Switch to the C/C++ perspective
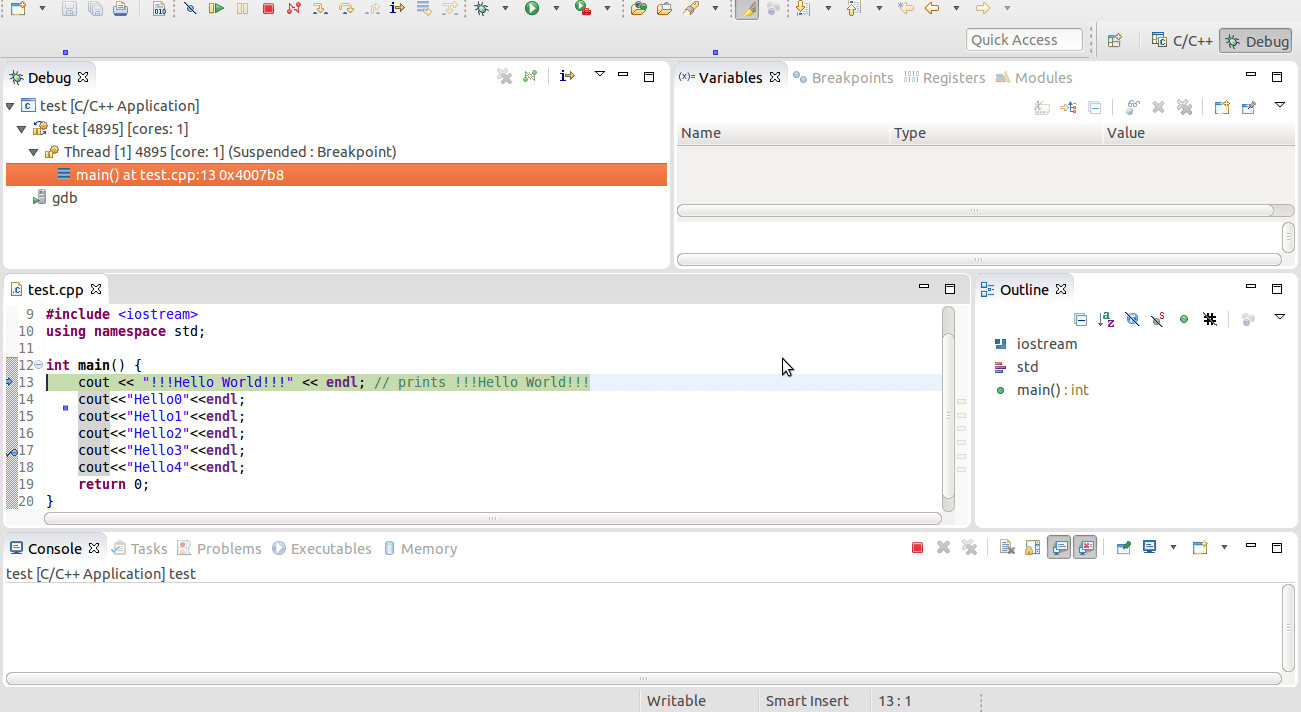This screenshot has width=1301, height=712. (1182, 41)
